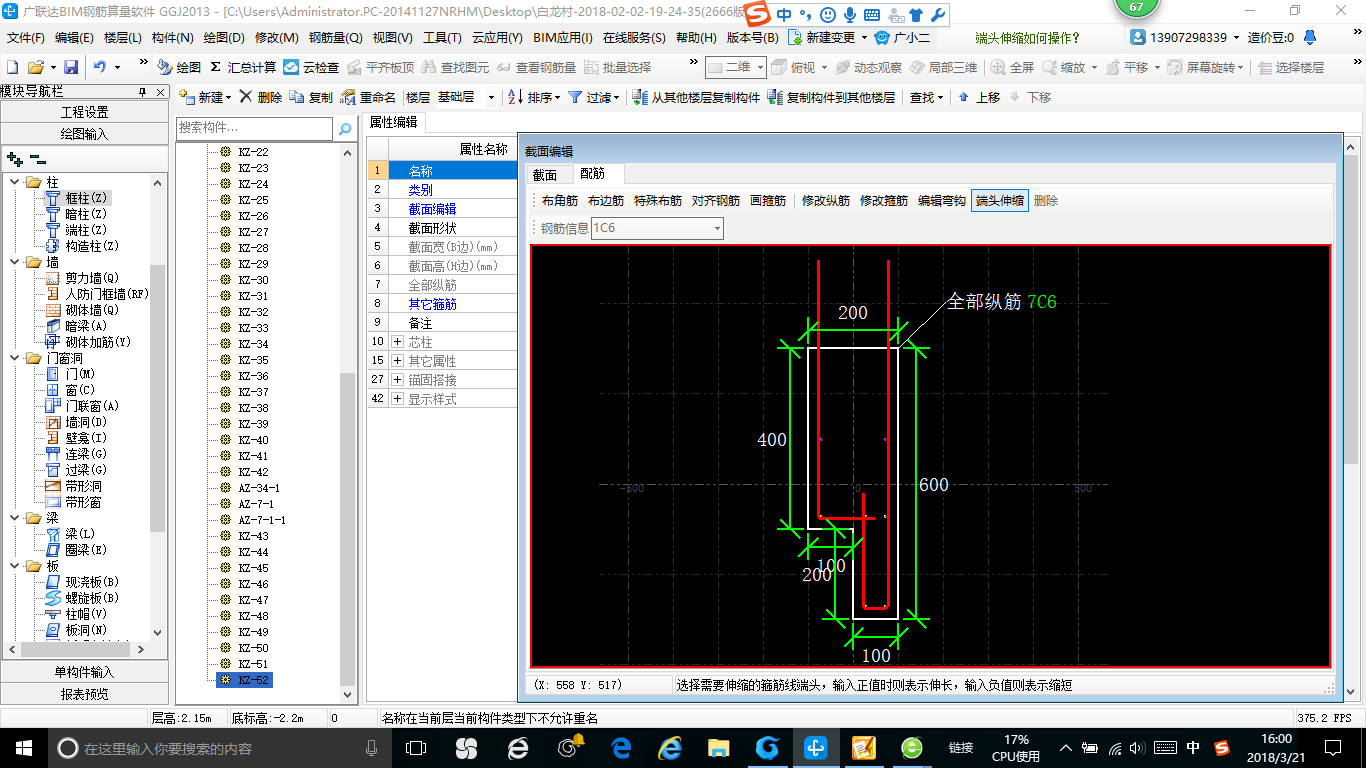The image size is (1366, 768).
Task: Click the 单构件输入 panel button
Action: pos(84,672)
